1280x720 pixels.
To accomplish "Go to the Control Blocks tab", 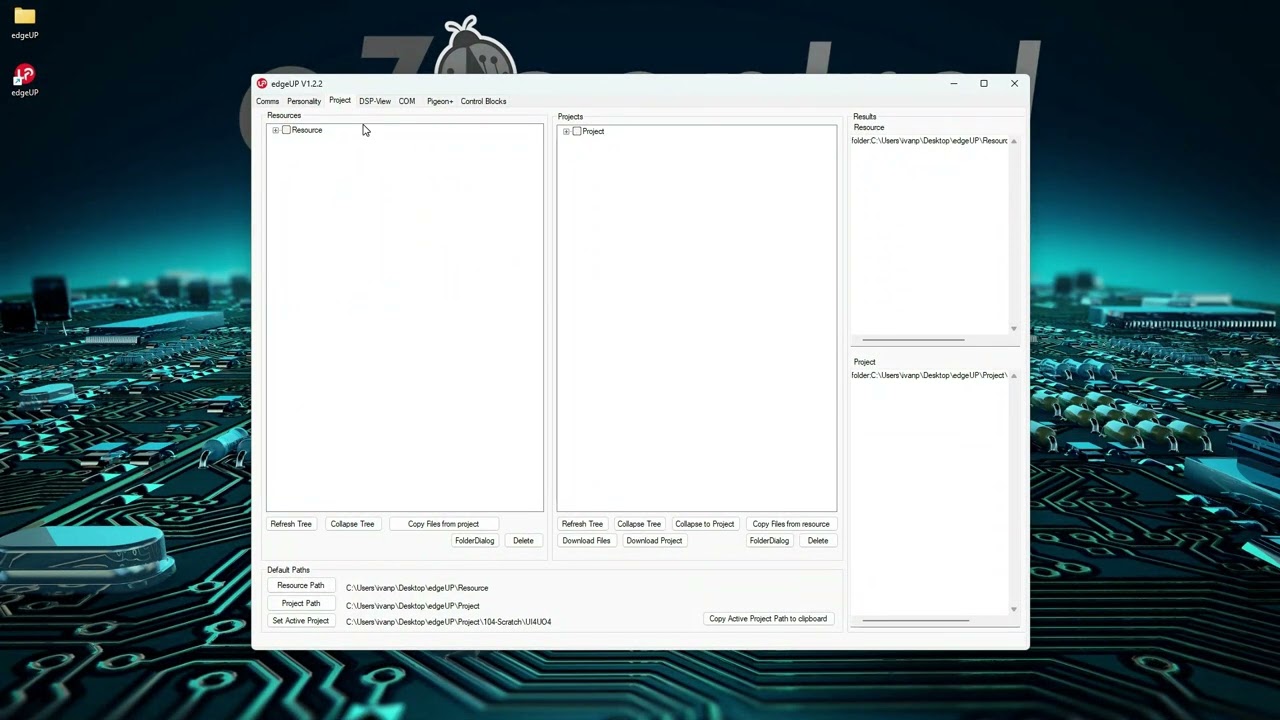I will tap(483, 101).
